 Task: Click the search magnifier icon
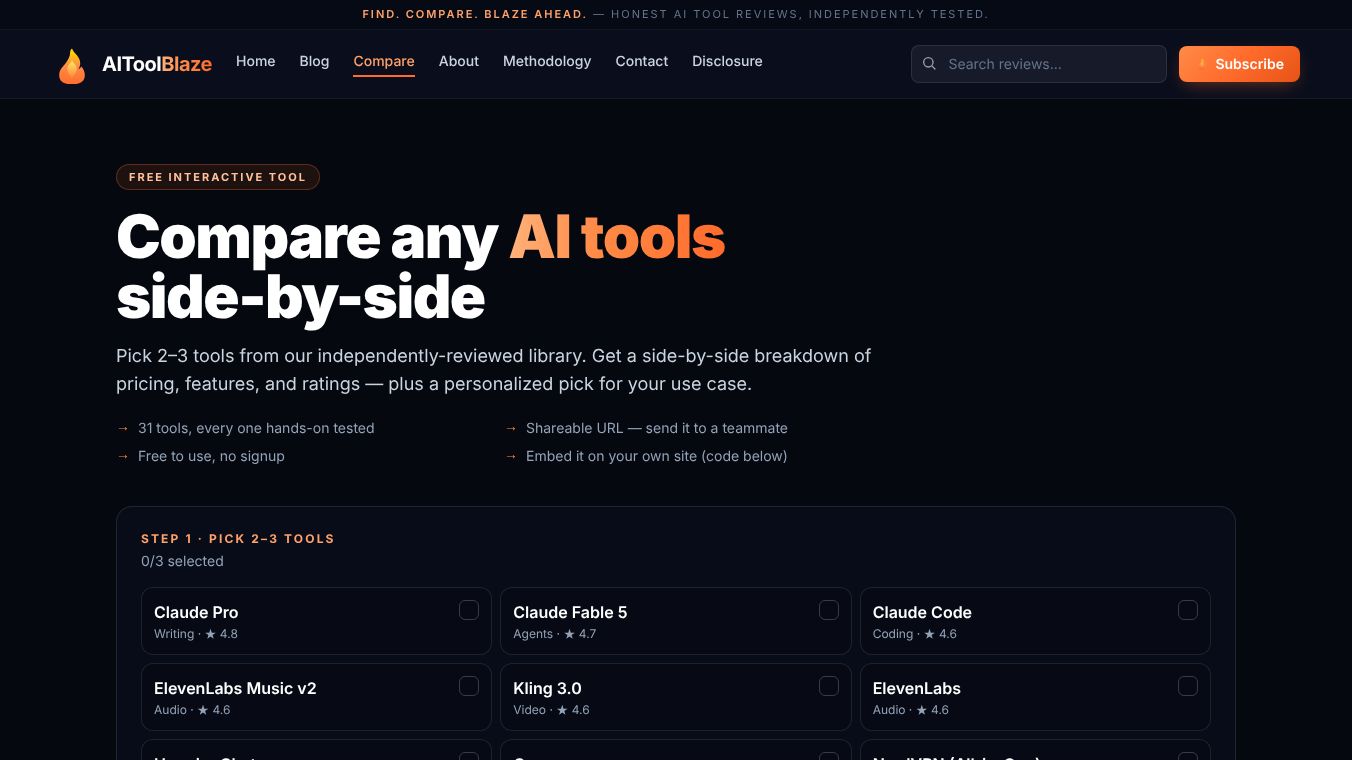click(929, 64)
